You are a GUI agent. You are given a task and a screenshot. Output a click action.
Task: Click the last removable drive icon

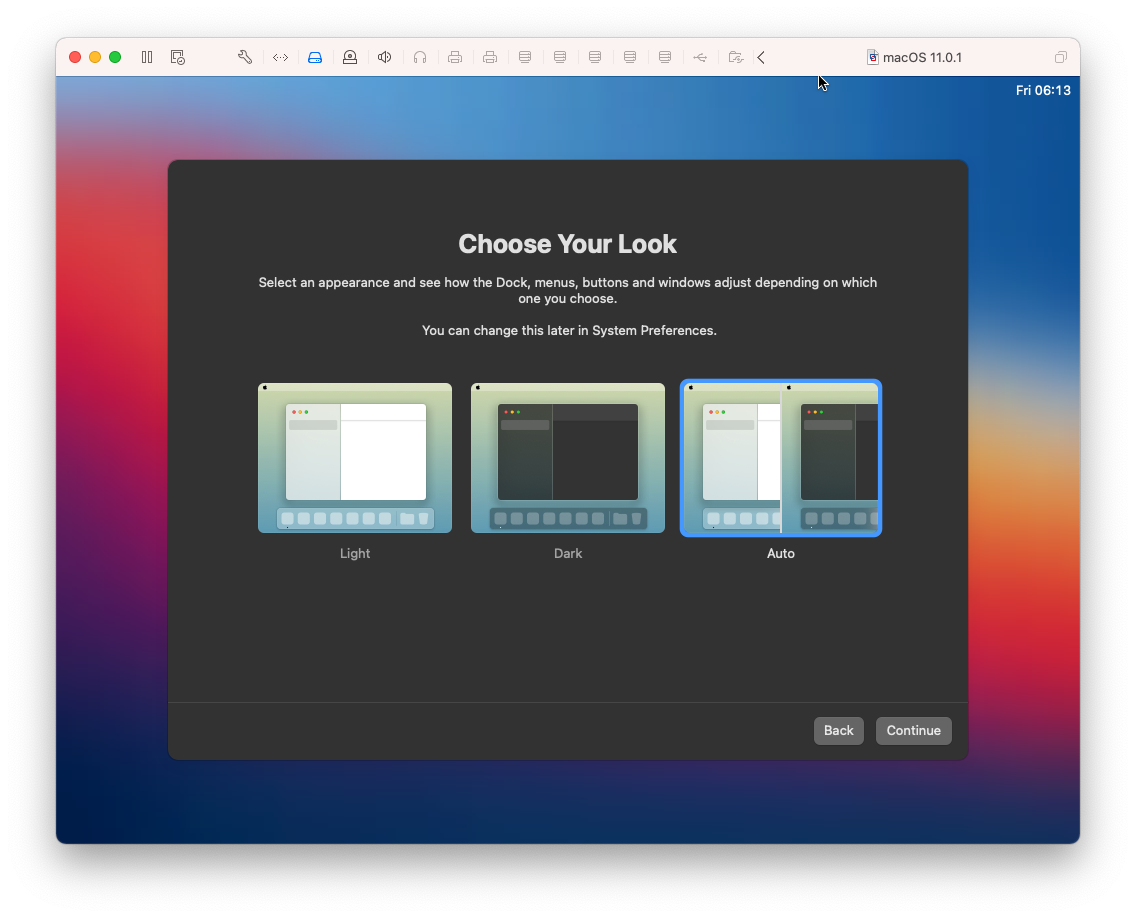665,57
